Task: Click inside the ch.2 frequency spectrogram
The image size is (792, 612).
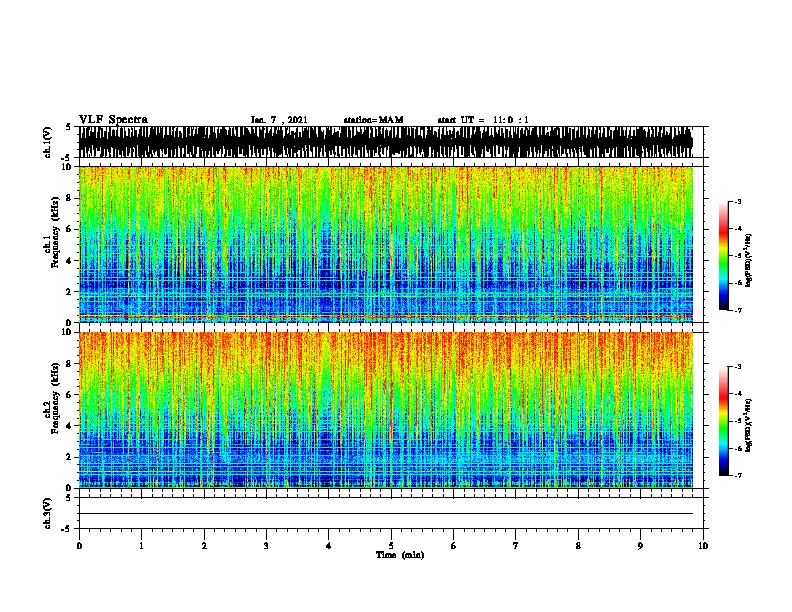Action: point(386,410)
